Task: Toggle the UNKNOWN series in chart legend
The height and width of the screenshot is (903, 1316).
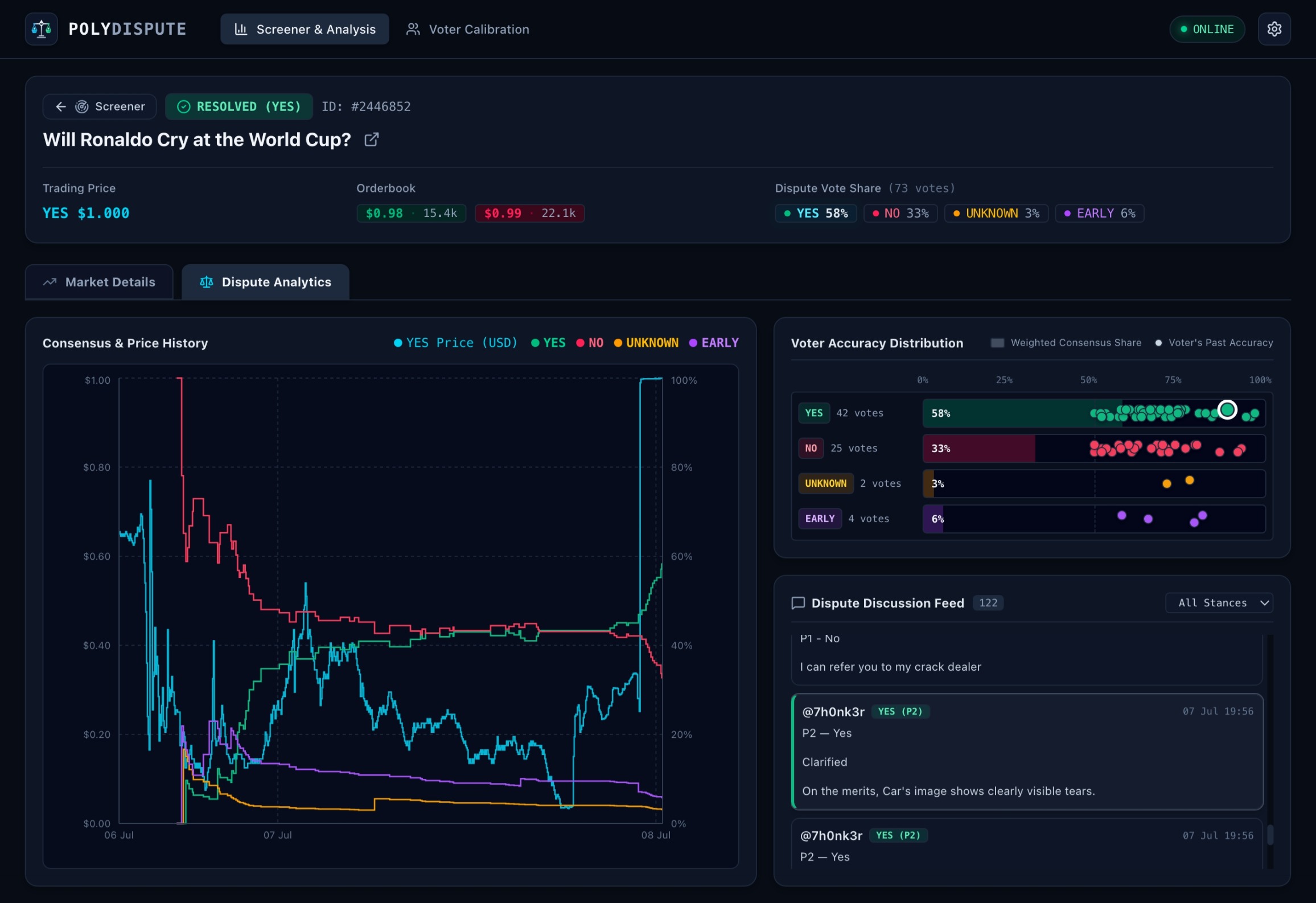Action: (646, 343)
